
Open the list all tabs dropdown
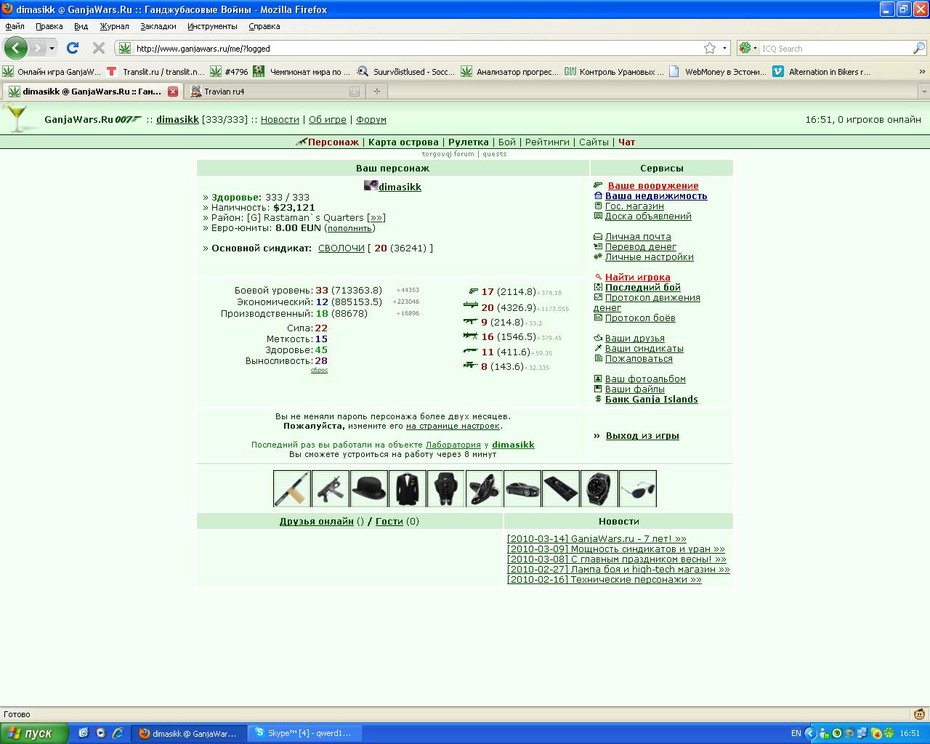924,91
